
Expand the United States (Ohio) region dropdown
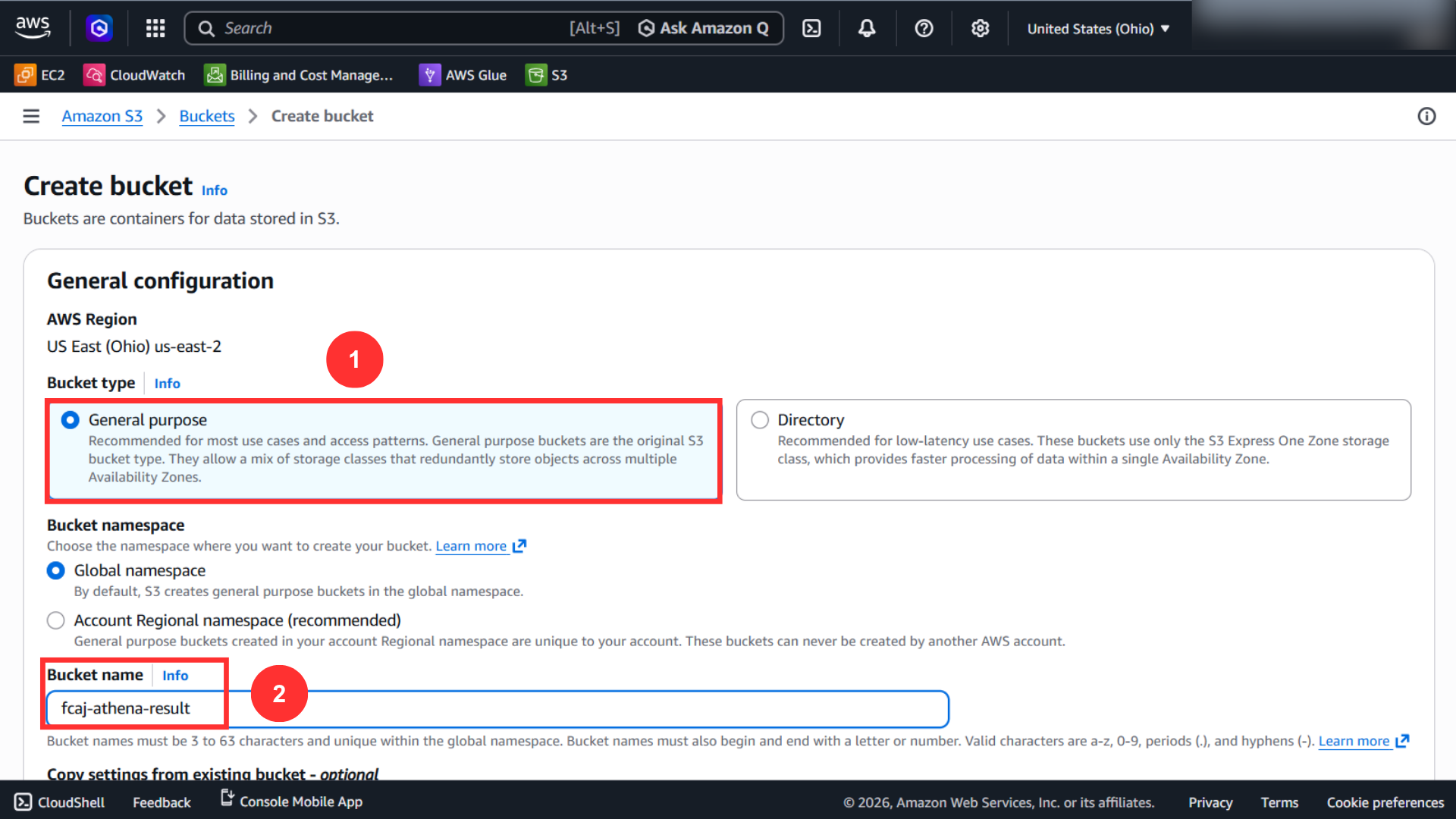(1098, 29)
